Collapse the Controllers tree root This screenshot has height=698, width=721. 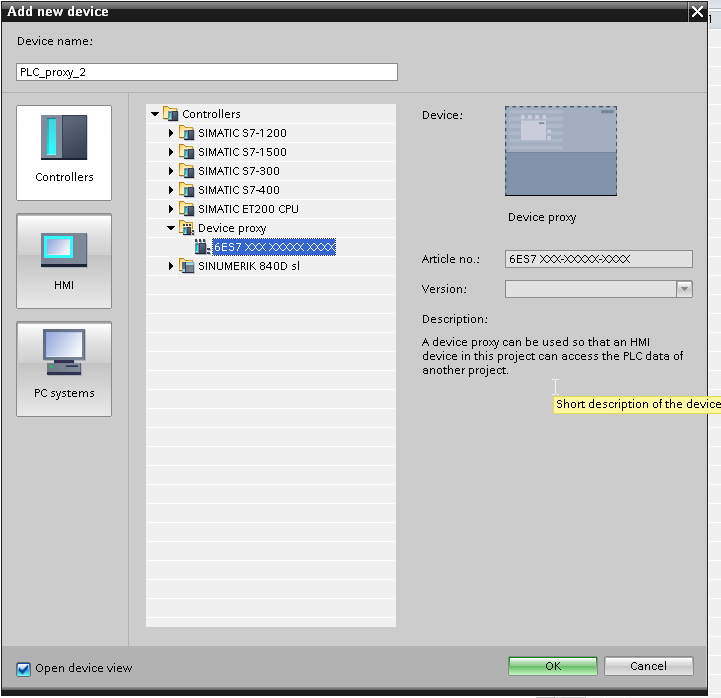(x=155, y=114)
